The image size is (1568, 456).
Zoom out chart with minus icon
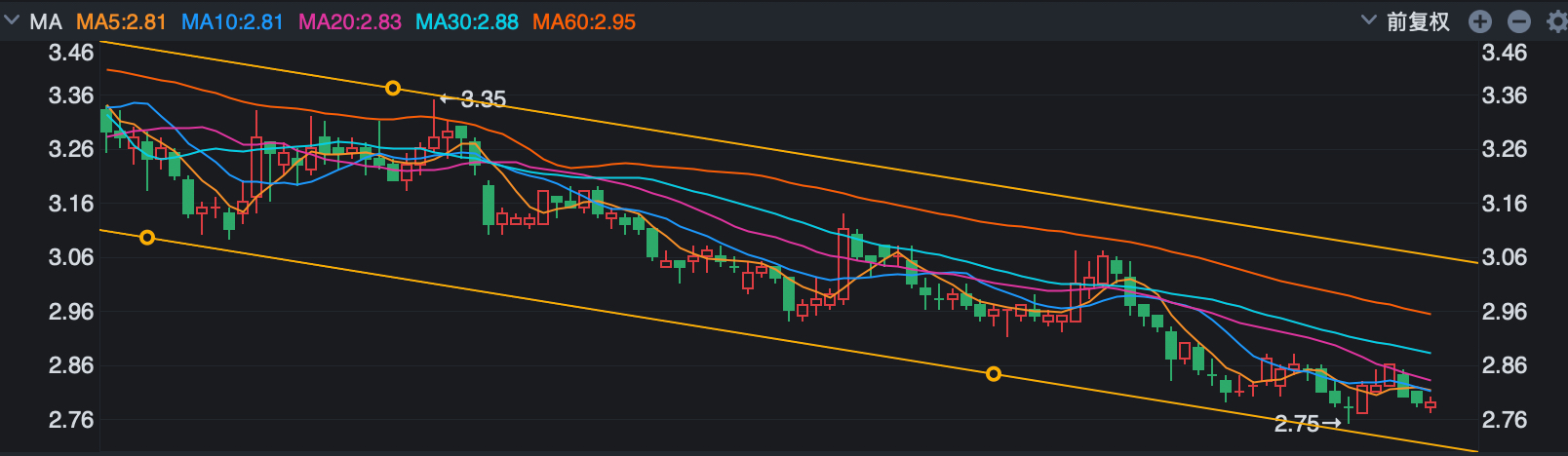coord(1519,21)
